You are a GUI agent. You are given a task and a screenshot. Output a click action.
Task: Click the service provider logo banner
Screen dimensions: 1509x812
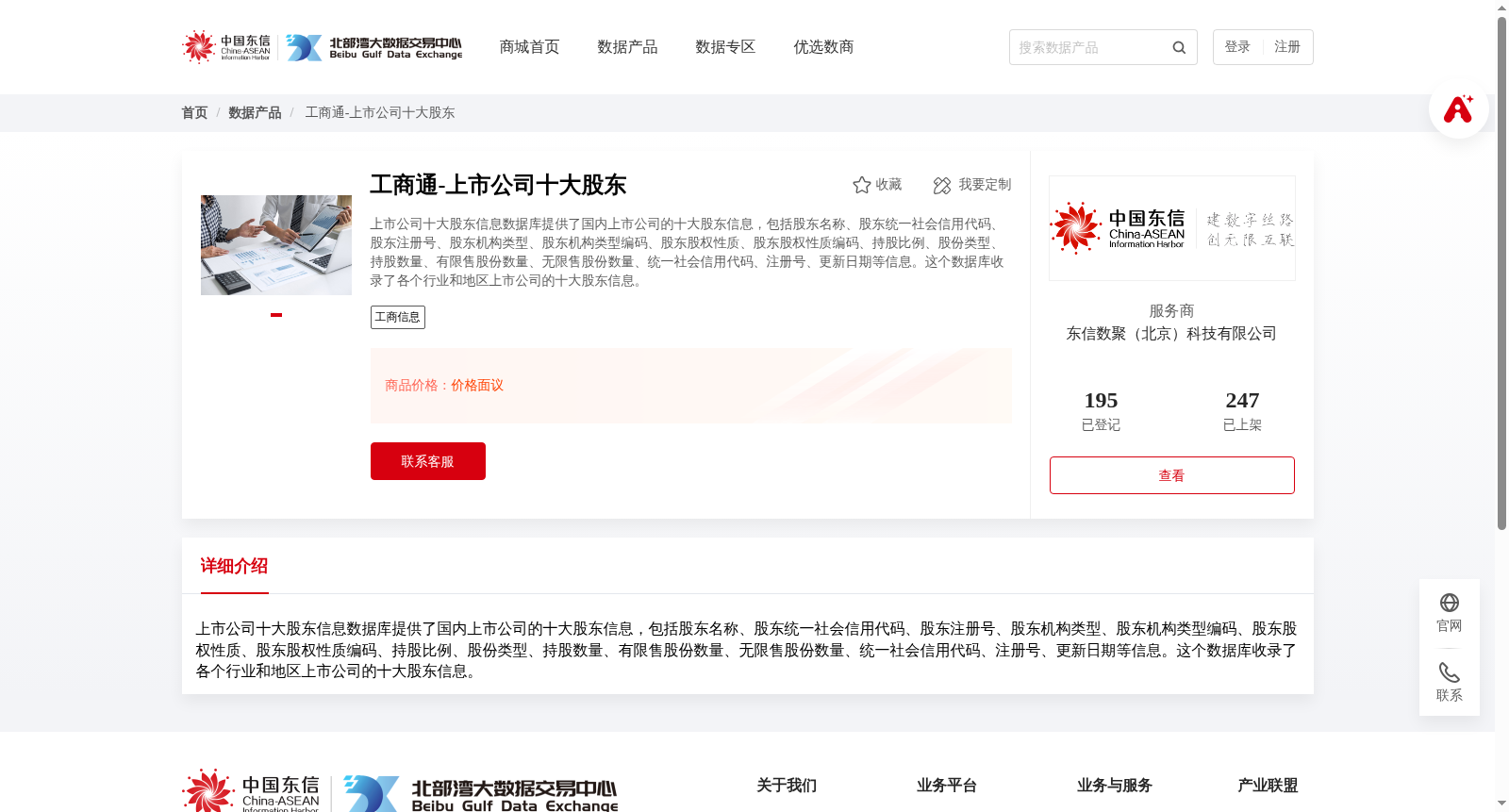1172,228
